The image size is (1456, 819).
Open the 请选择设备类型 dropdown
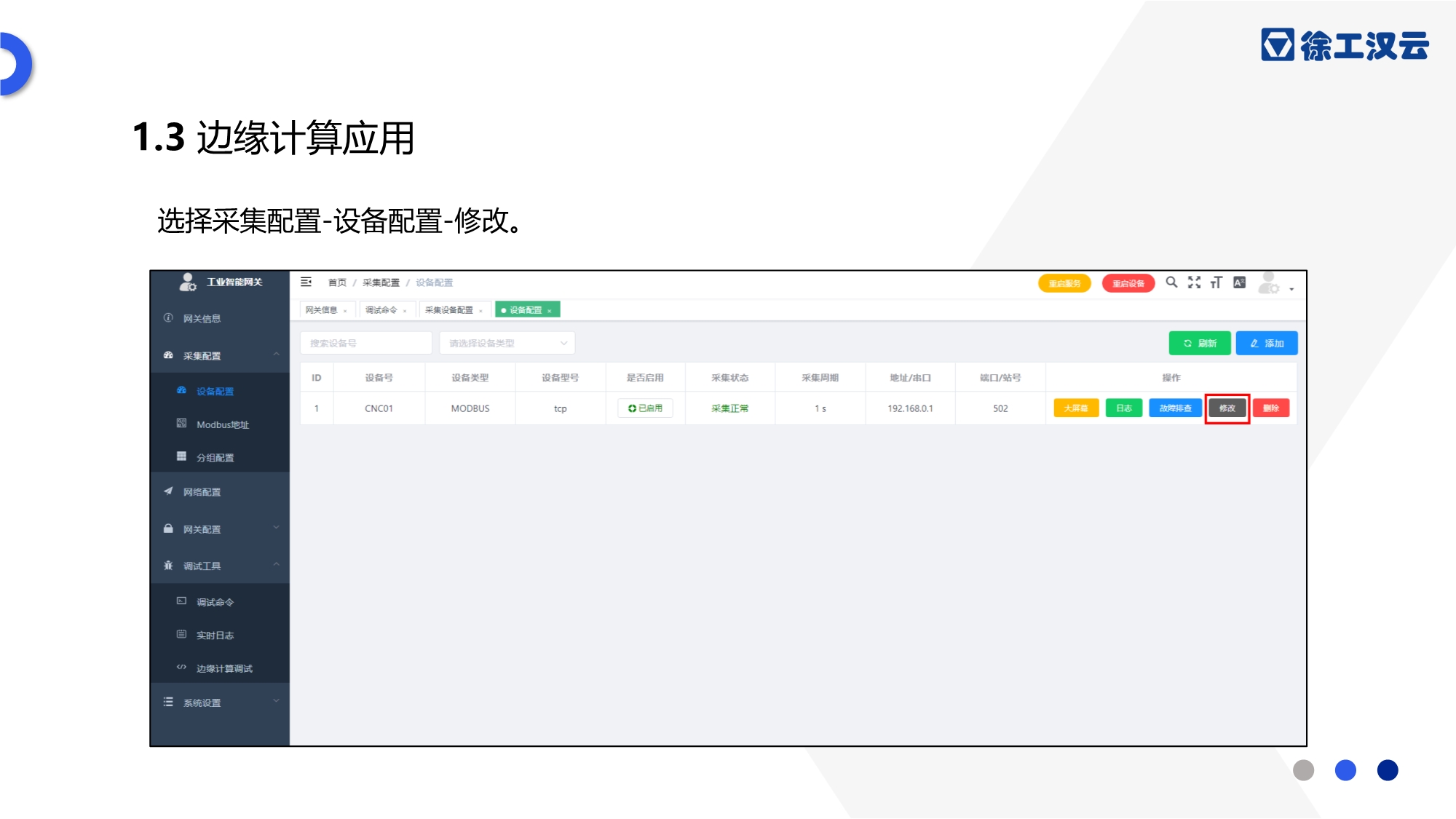[x=507, y=343]
